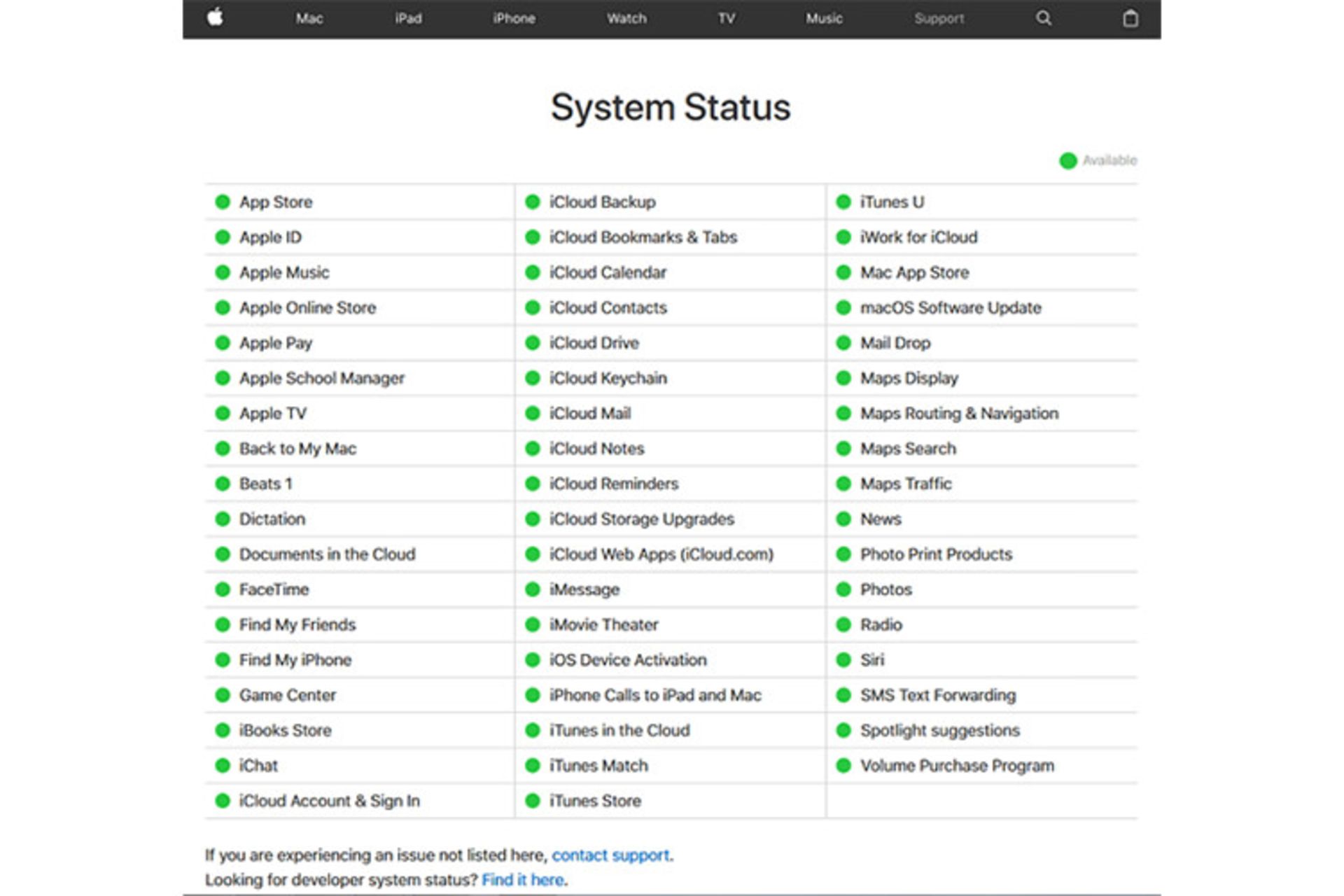The width and height of the screenshot is (1344, 896).
Task: Open the Music nav item
Action: coord(823,19)
